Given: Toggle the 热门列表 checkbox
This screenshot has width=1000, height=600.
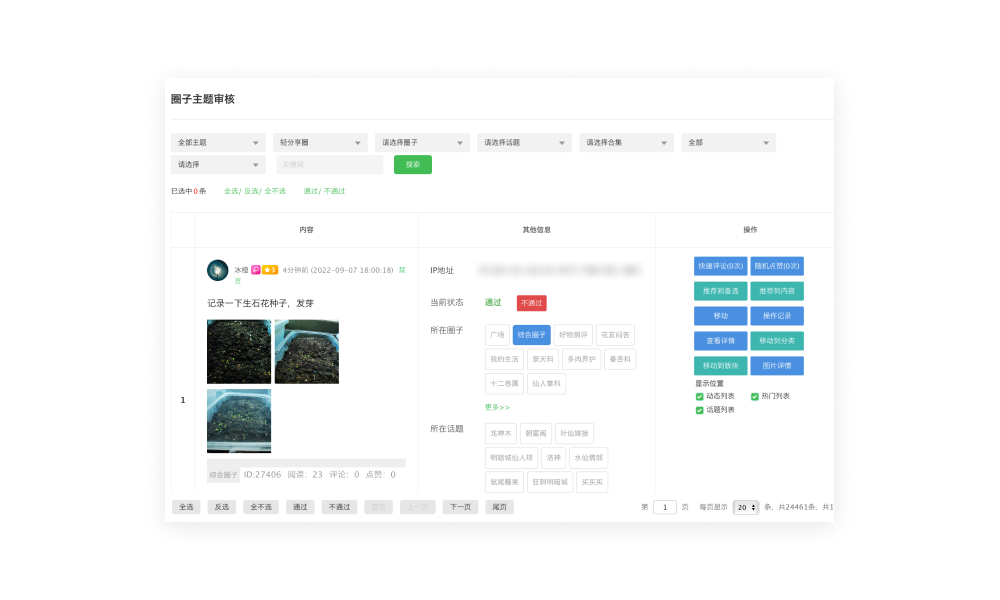Looking at the screenshot, I should [755, 396].
